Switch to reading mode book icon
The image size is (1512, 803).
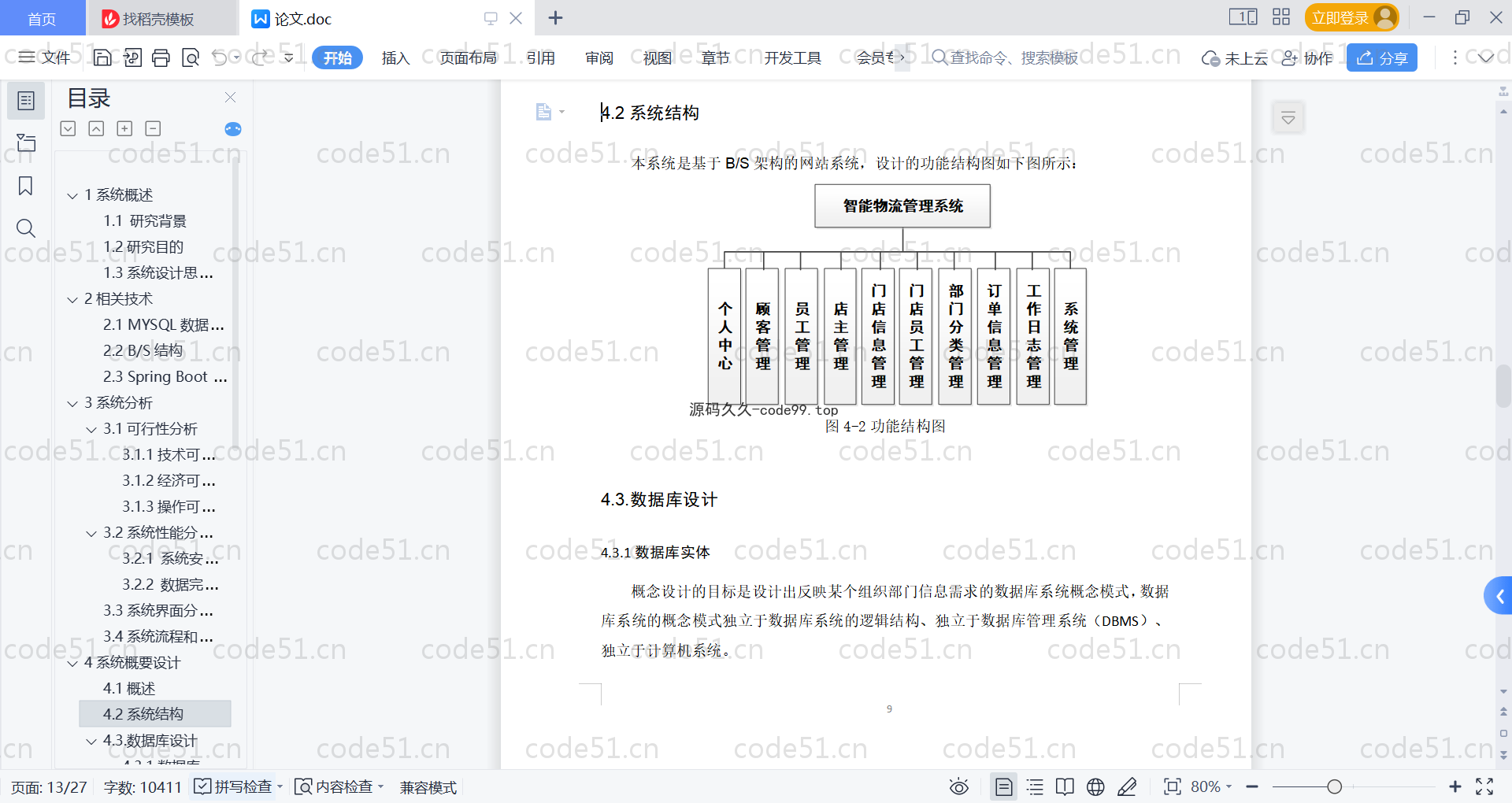pos(1065,786)
